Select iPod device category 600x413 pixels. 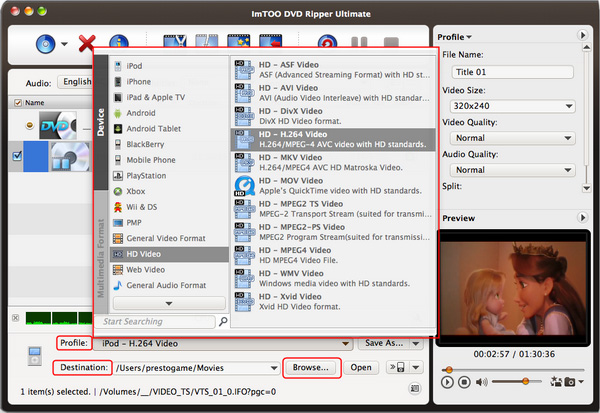click(169, 66)
